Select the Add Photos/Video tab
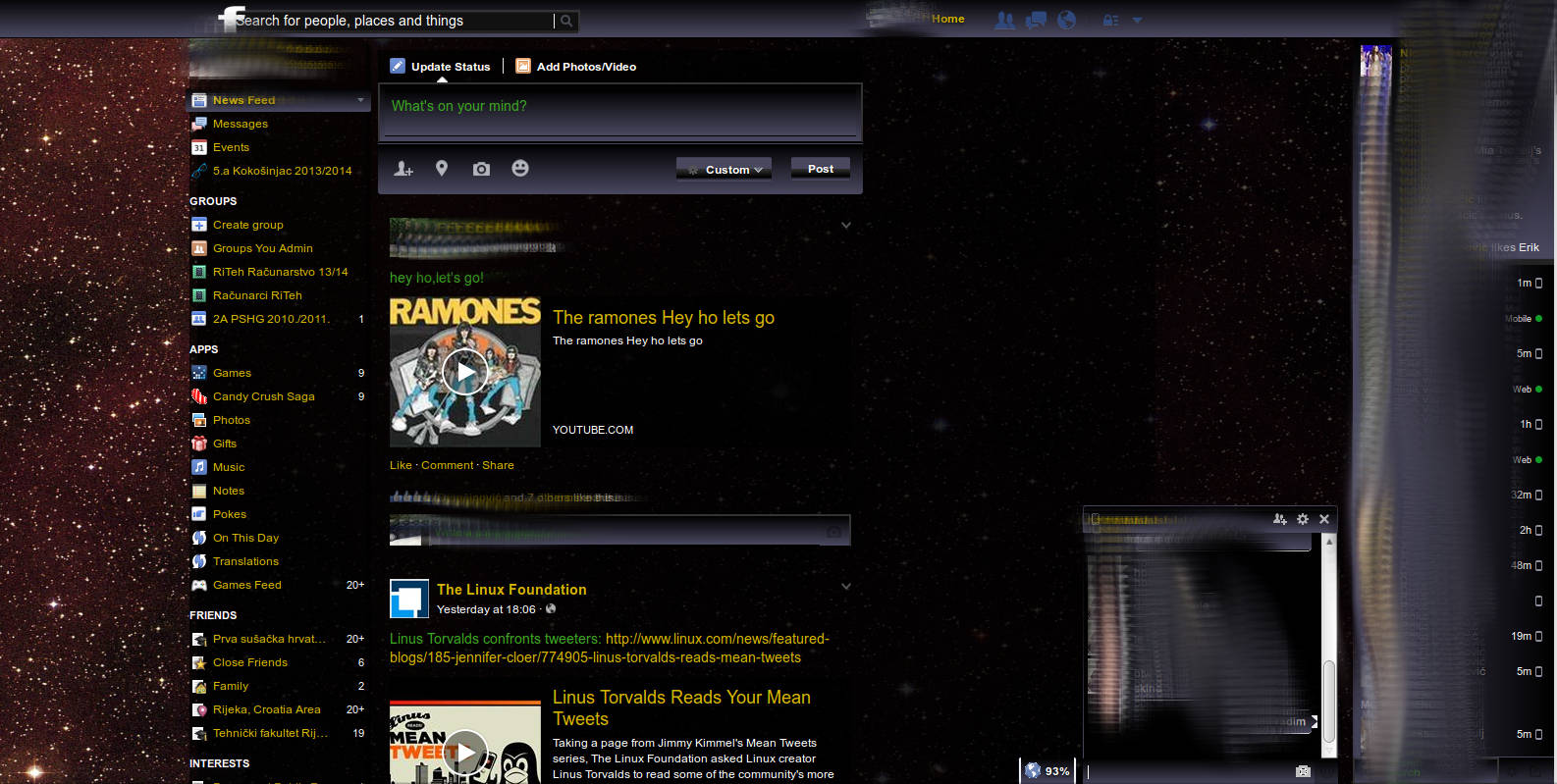This screenshot has height=784, width=1557. (x=576, y=67)
